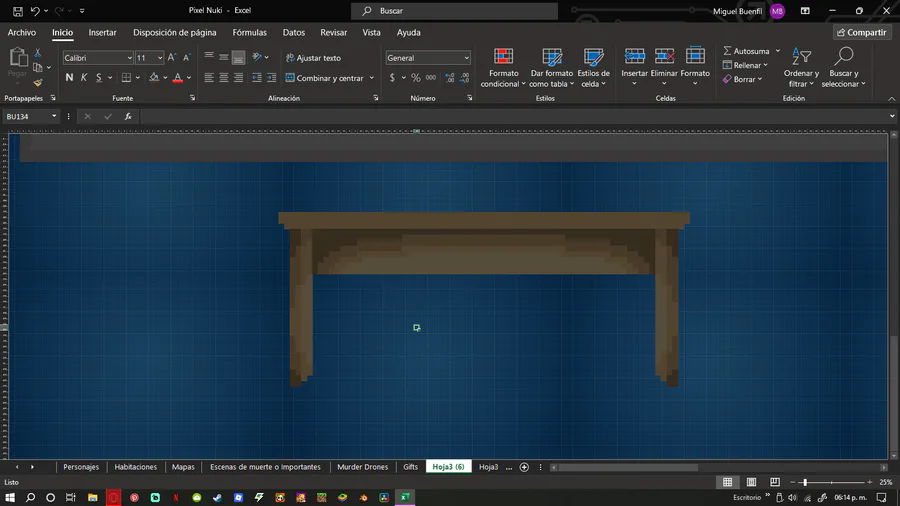The image size is (900, 506).
Task: Click the zoom slider handle
Action: click(805, 482)
